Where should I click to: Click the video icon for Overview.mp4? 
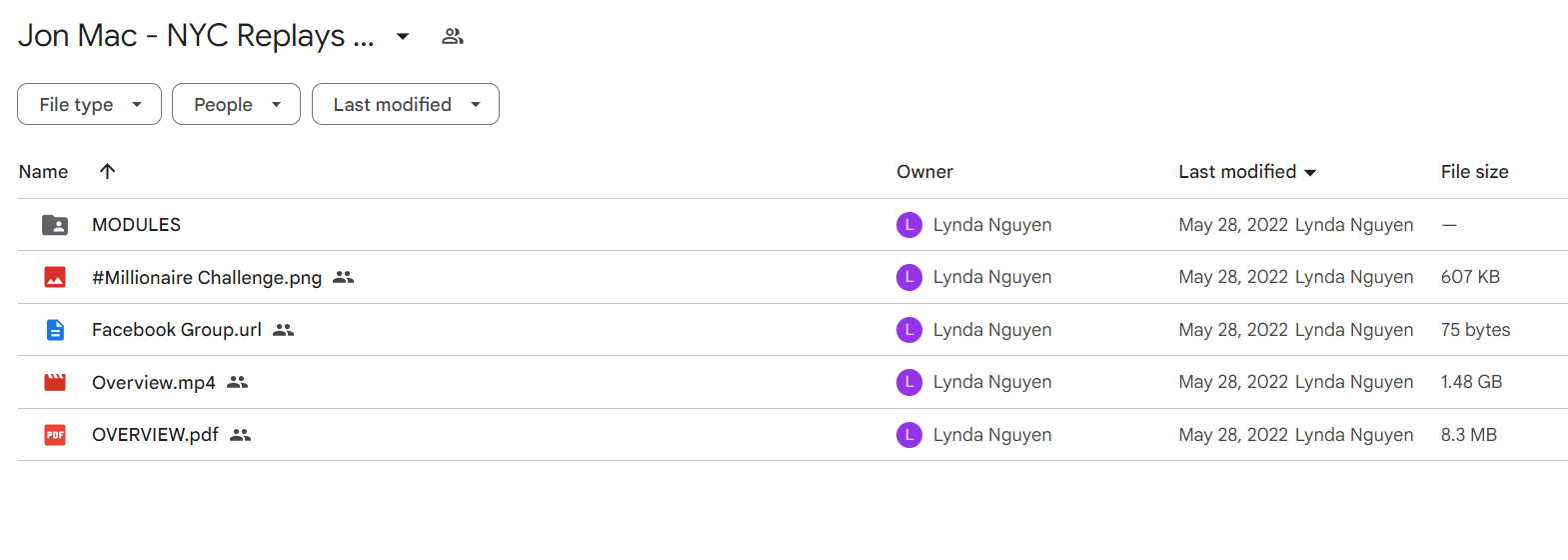tap(55, 382)
